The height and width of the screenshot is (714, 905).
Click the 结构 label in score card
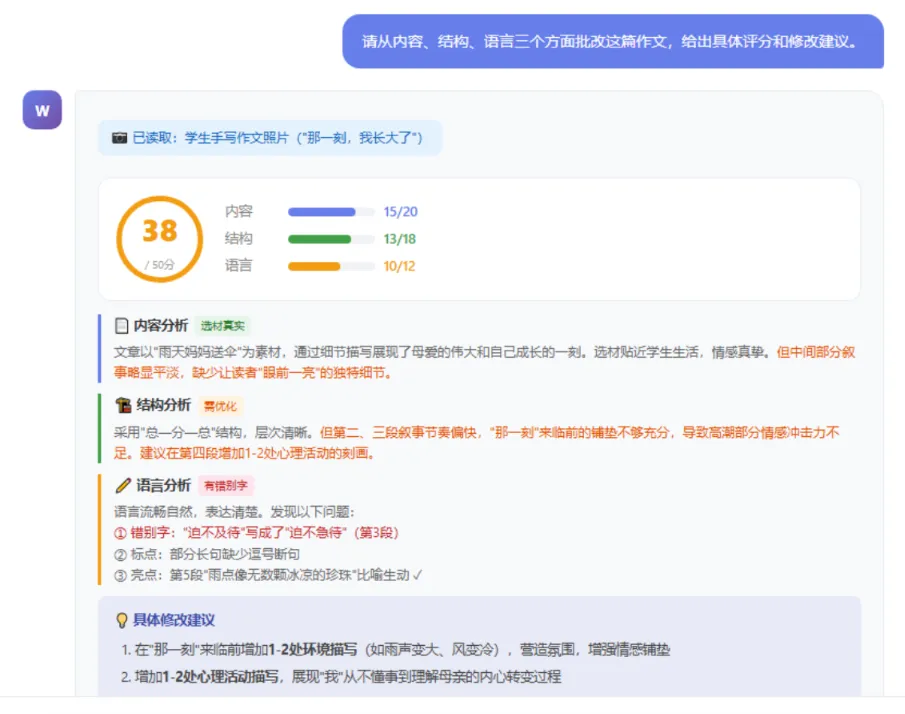click(239, 238)
